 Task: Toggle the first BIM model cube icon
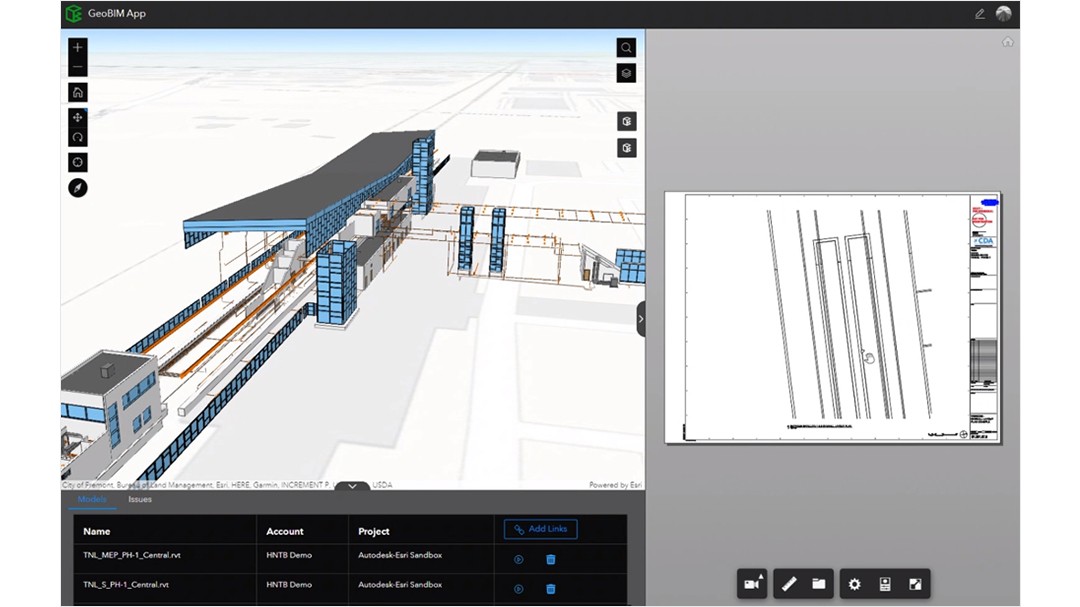[x=625, y=121]
